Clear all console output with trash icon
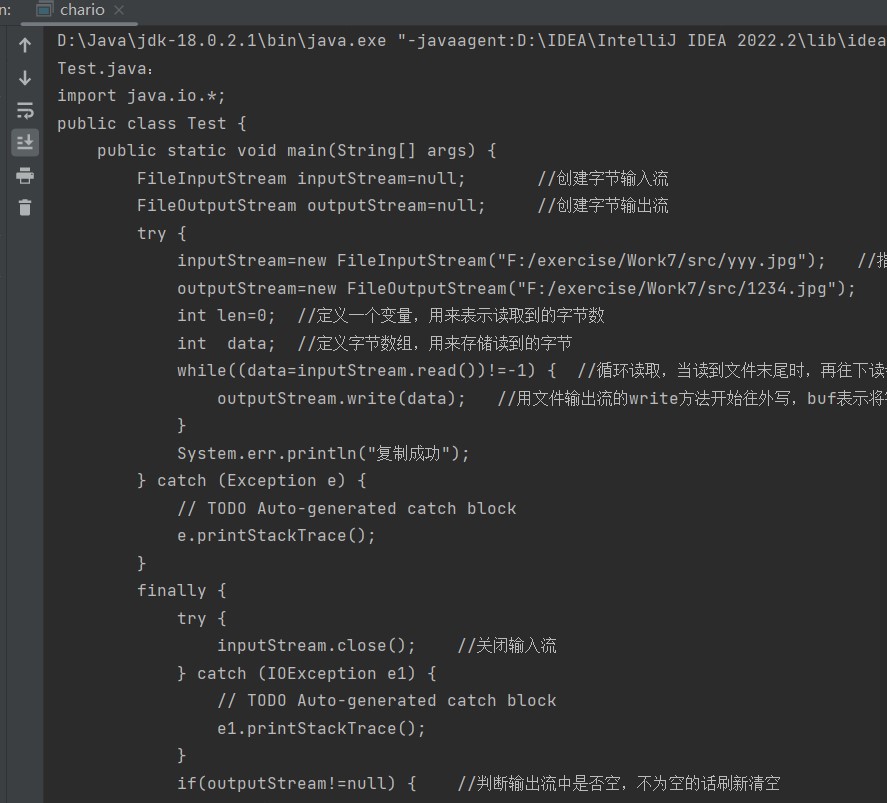887x803 pixels. 25,207
